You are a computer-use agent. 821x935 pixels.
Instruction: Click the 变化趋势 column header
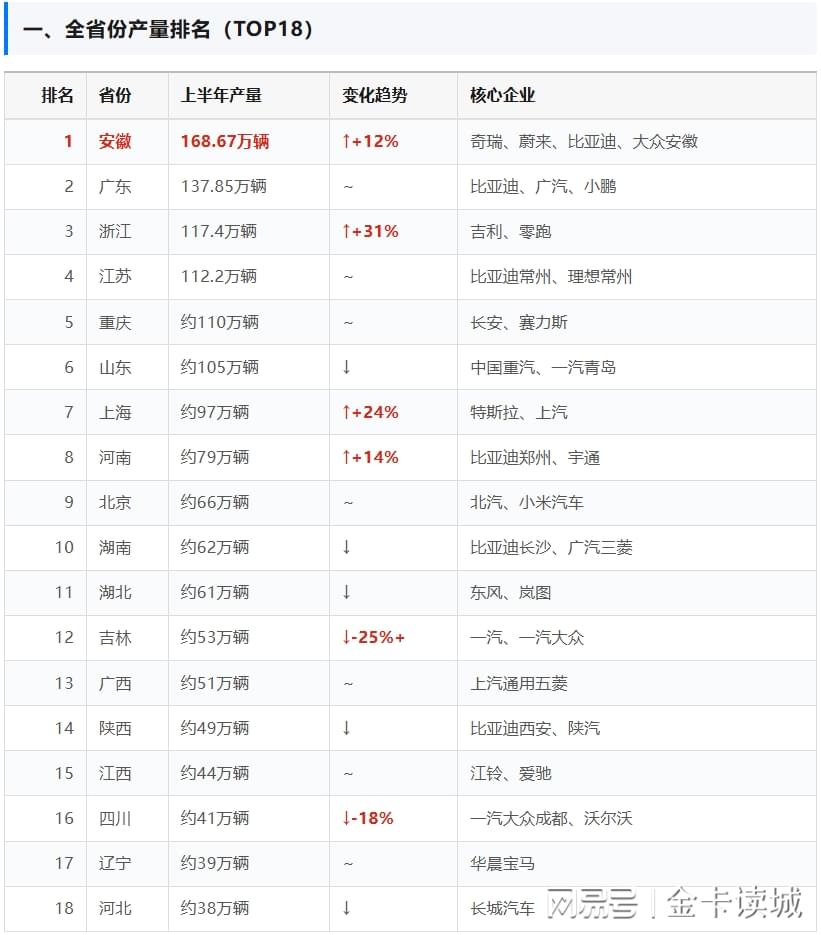click(x=374, y=95)
